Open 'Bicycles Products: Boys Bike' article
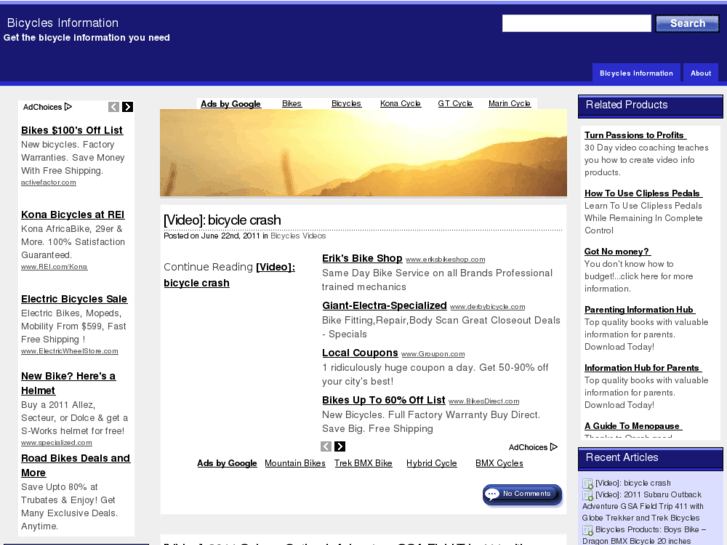 click(x=644, y=535)
